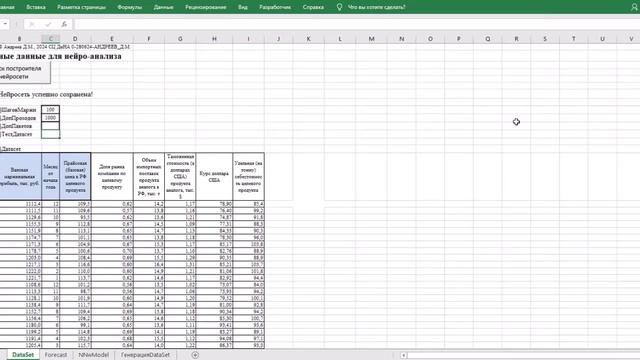
Task: Select column D header
Action: tap(75, 39)
